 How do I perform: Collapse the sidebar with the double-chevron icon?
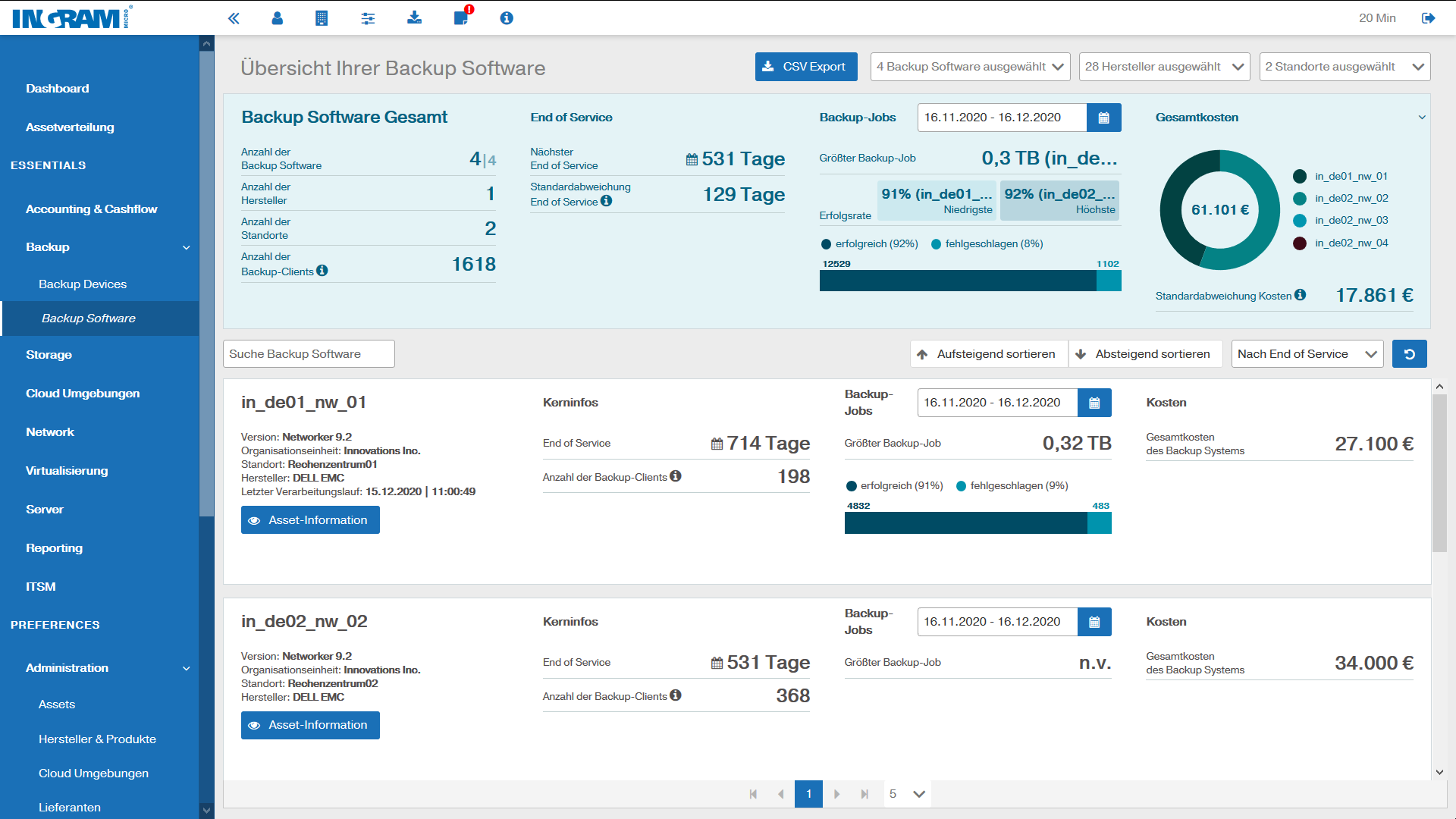point(234,18)
